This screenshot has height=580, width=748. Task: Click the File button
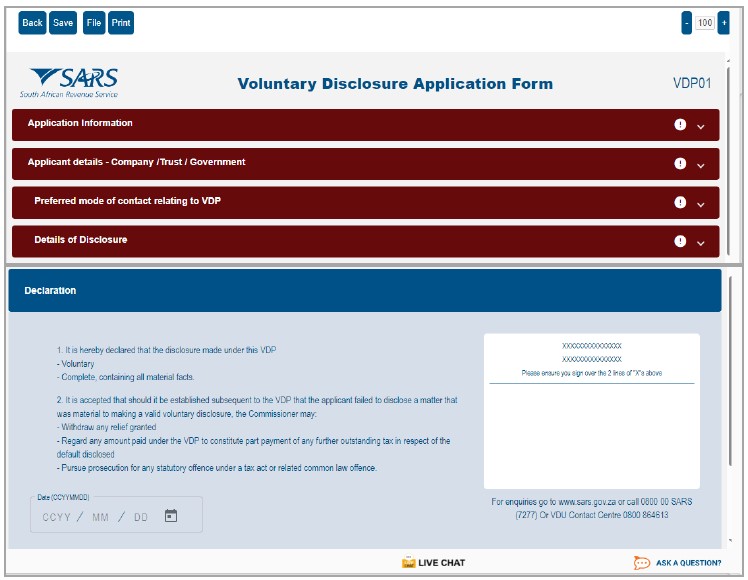(94, 23)
